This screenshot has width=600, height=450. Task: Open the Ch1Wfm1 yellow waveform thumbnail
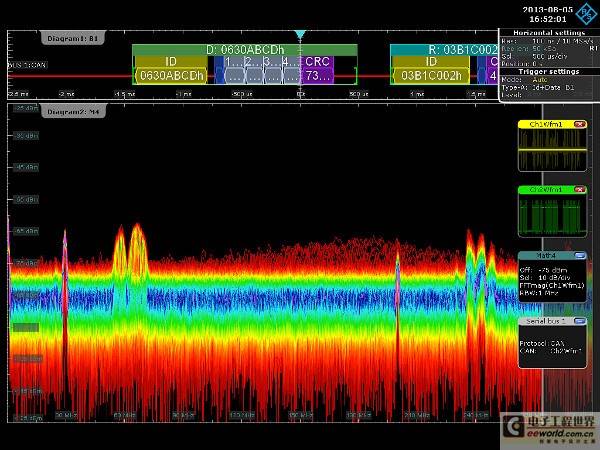(552, 150)
